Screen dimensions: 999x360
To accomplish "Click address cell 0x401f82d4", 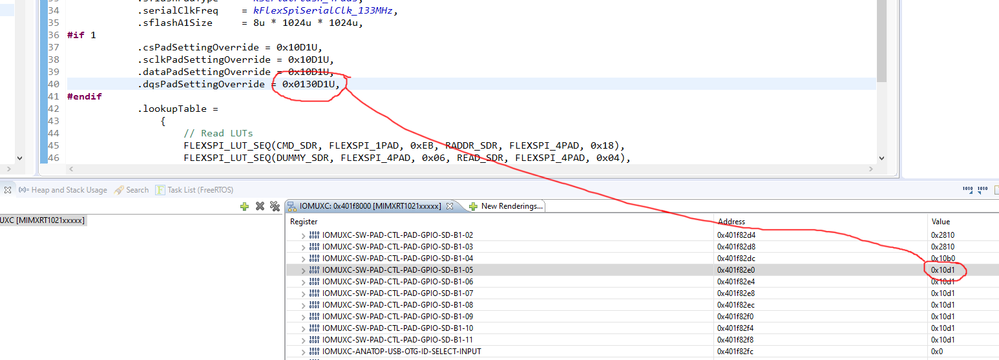I will (x=737, y=235).
